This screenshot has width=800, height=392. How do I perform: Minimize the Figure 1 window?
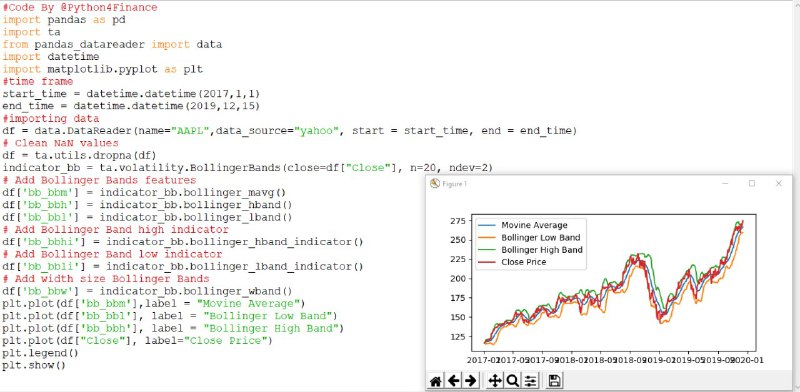[x=725, y=184]
